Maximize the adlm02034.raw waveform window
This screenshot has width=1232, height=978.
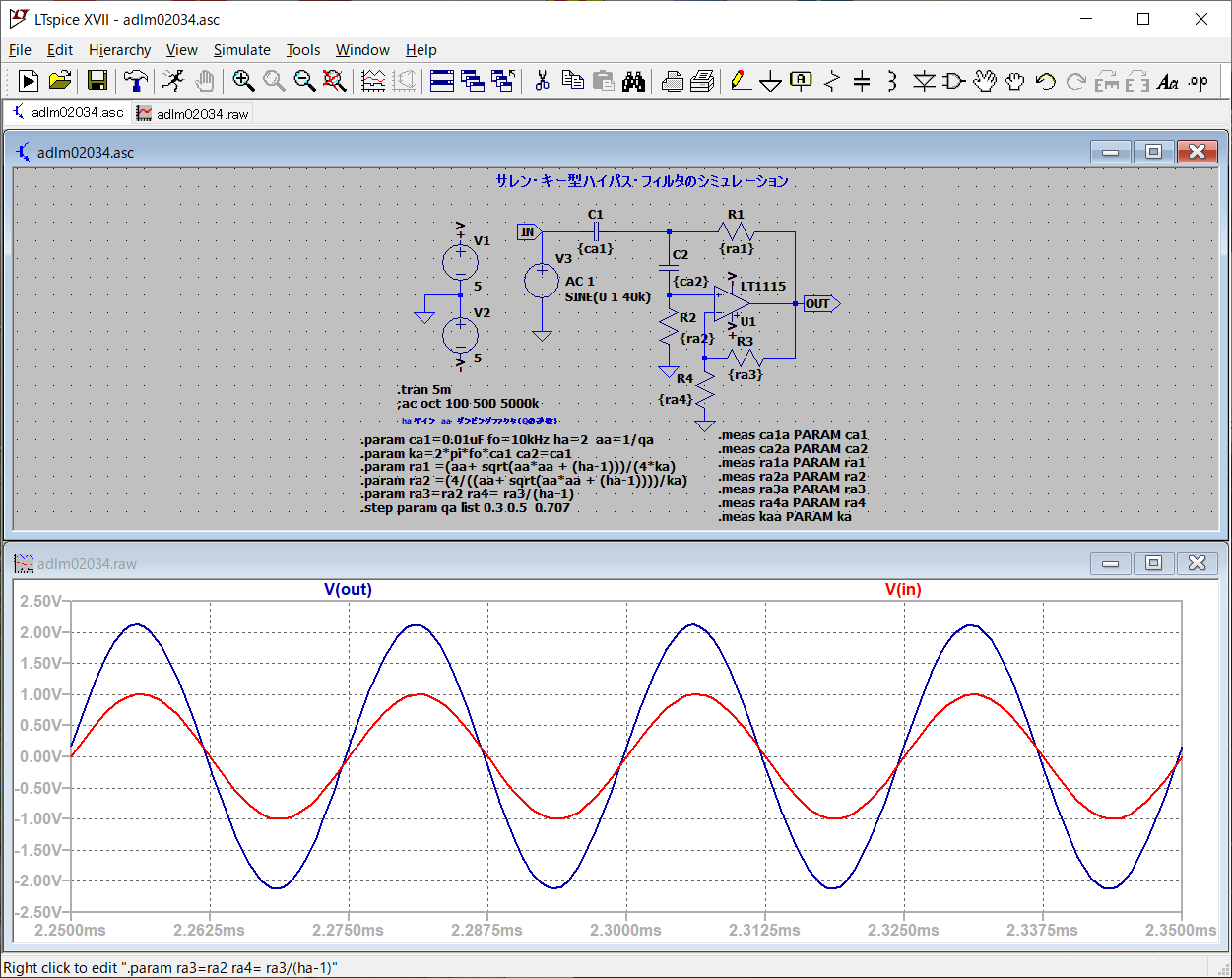pyautogui.click(x=1153, y=563)
